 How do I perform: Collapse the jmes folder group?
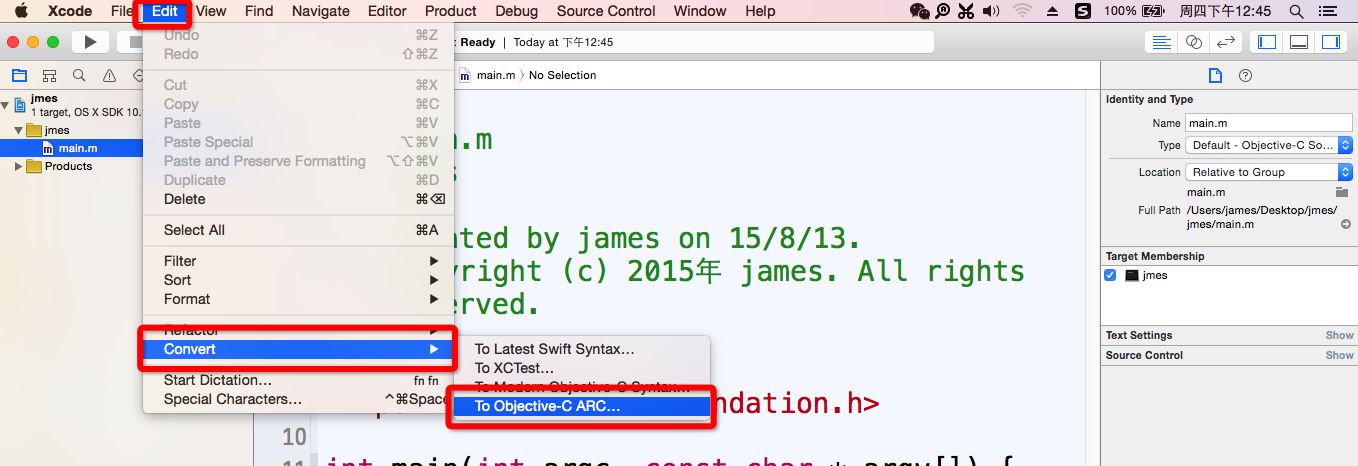tap(19, 130)
